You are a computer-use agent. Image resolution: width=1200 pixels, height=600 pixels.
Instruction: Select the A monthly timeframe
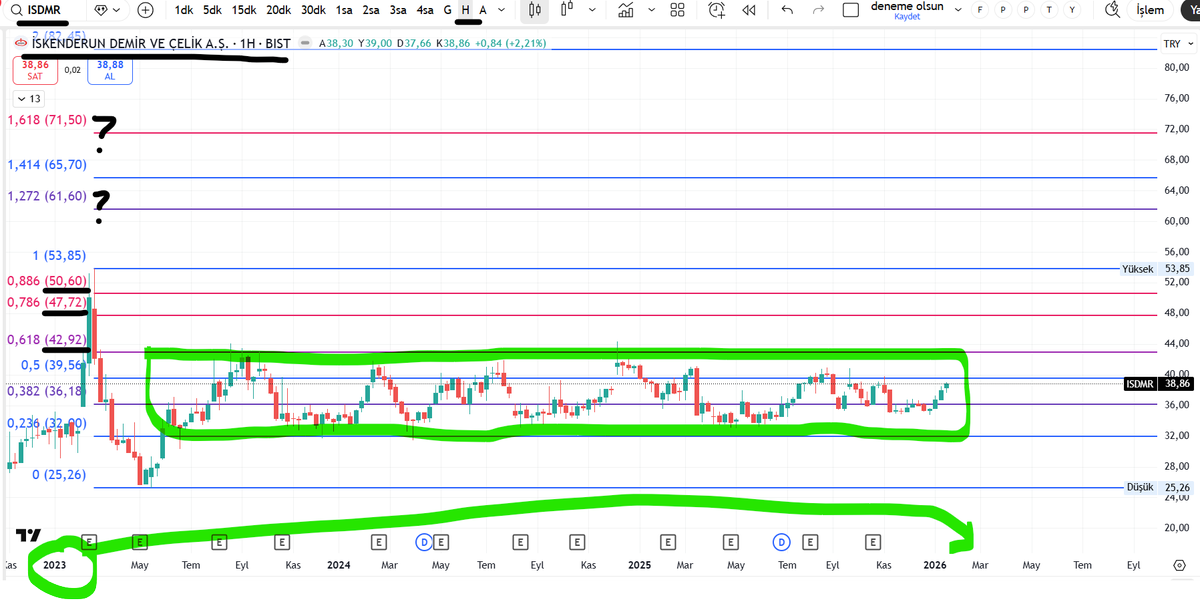click(483, 10)
